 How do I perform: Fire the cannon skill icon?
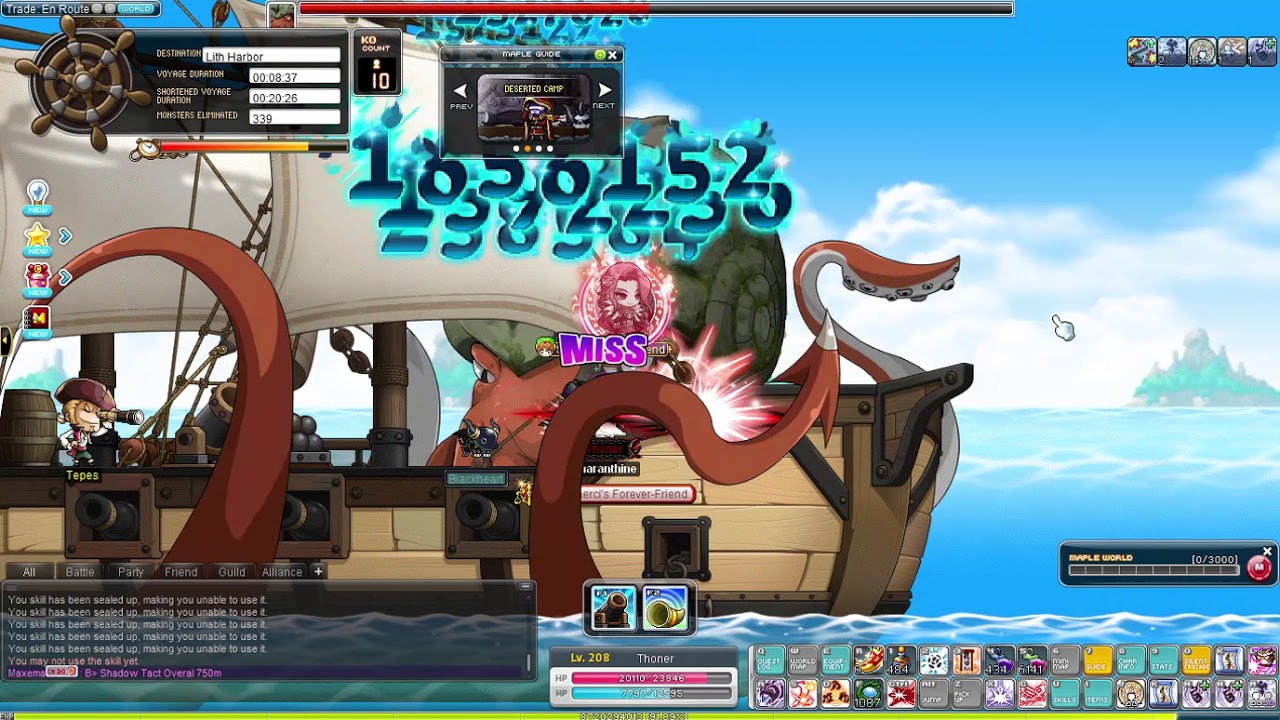pos(613,608)
